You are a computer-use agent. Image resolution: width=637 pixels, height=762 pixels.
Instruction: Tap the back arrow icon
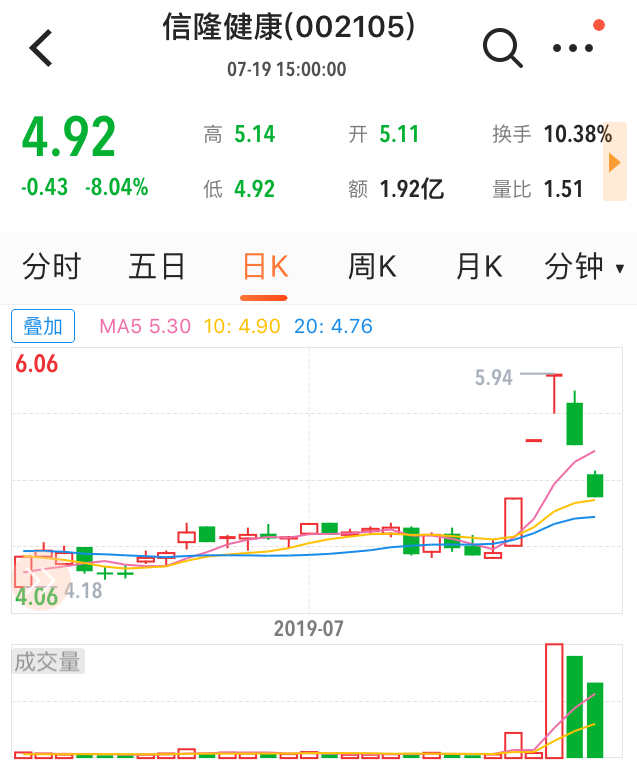(41, 48)
